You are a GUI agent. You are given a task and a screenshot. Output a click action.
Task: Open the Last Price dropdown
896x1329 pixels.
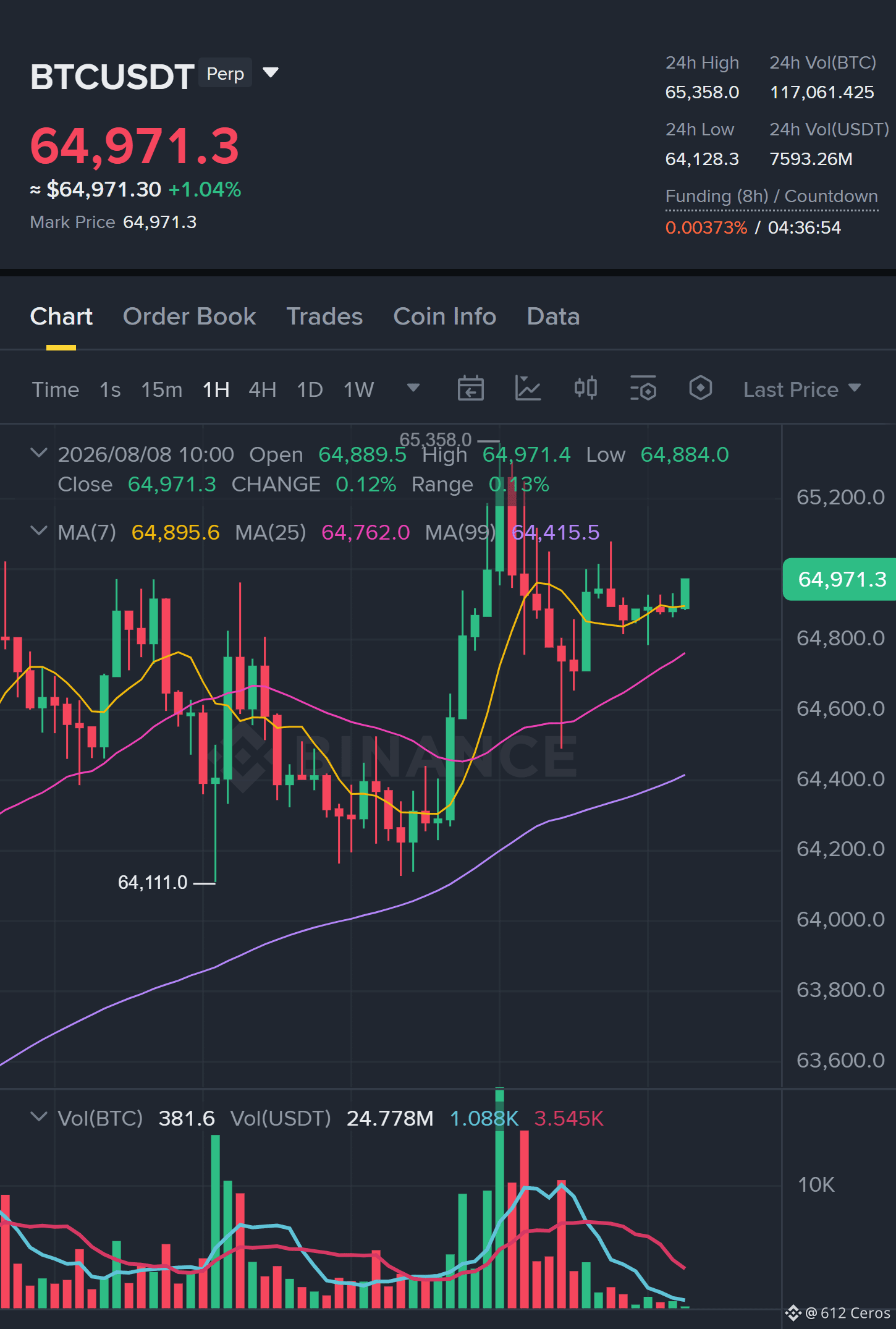802,389
